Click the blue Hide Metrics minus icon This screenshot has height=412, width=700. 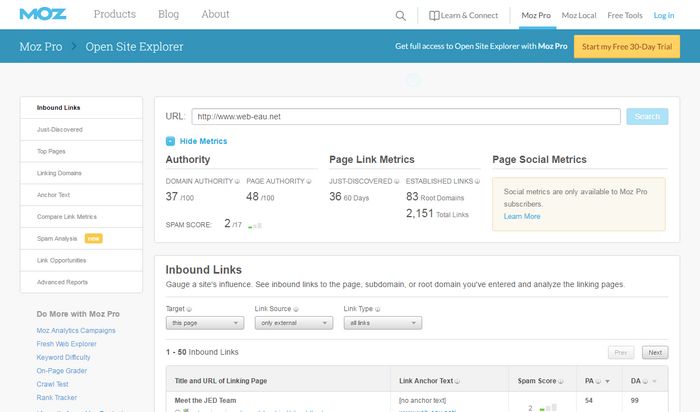click(x=170, y=141)
